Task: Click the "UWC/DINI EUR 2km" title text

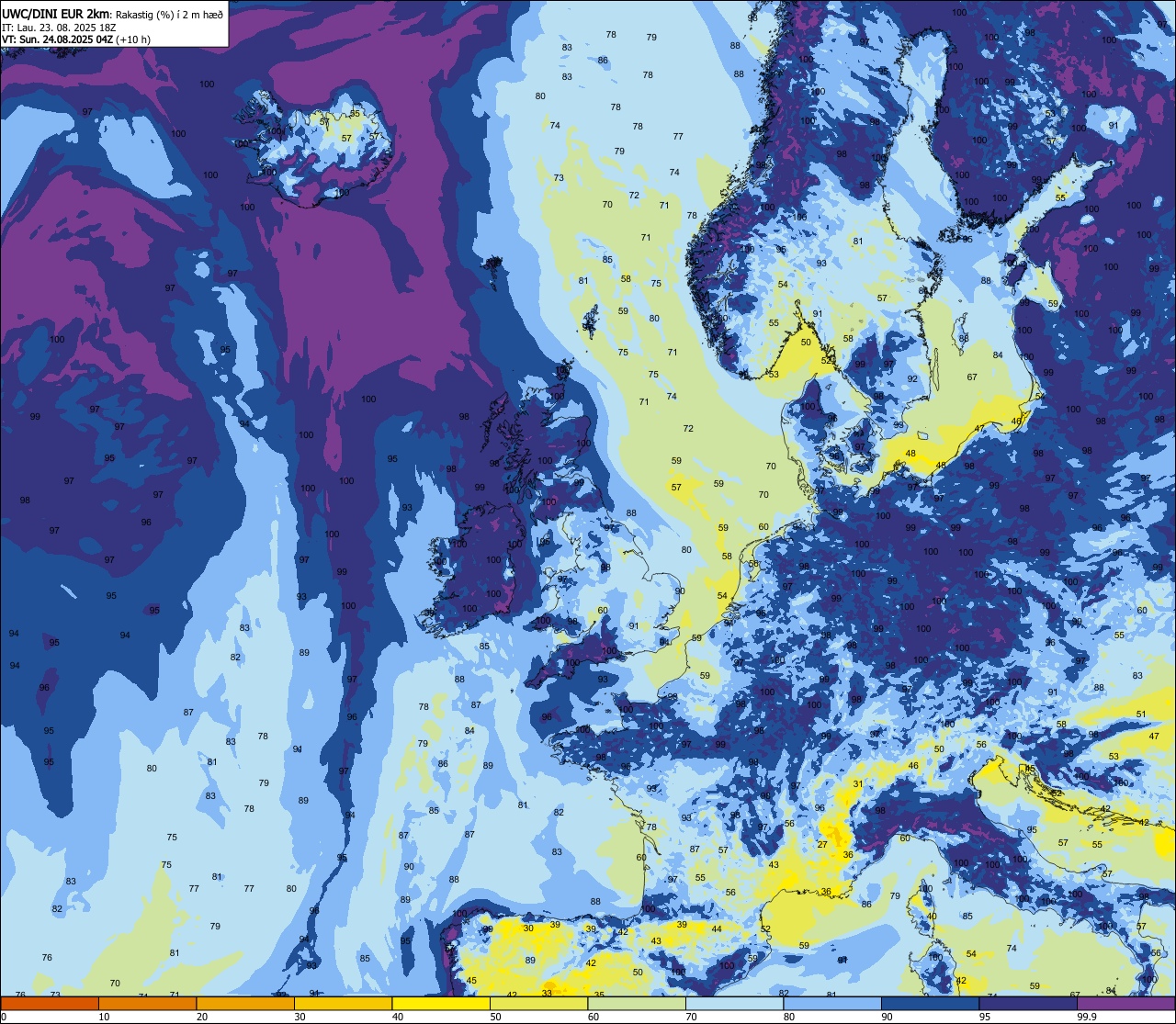Action: point(54,14)
